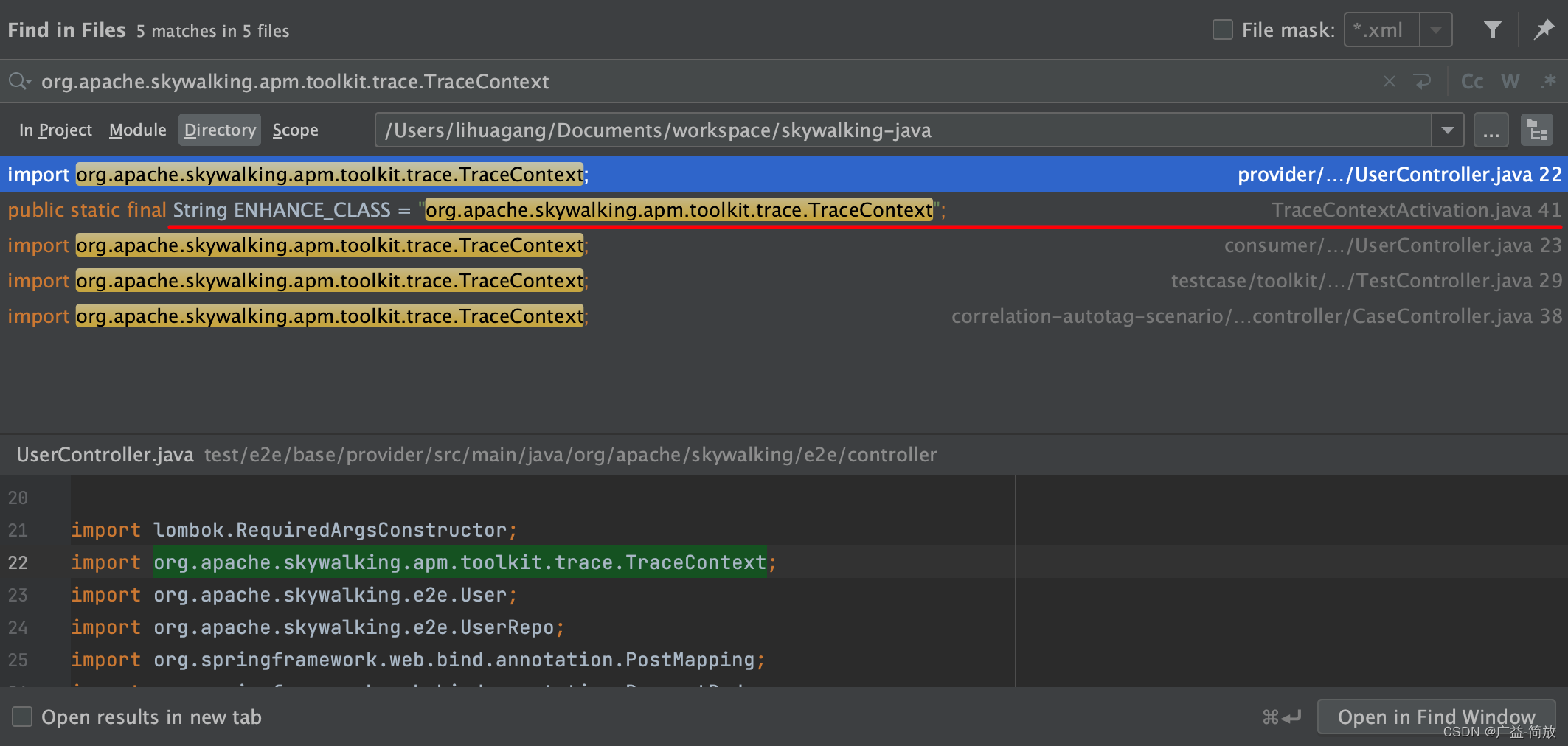
Task: Toggle Match Case (Cc) option
Action: [1472, 81]
